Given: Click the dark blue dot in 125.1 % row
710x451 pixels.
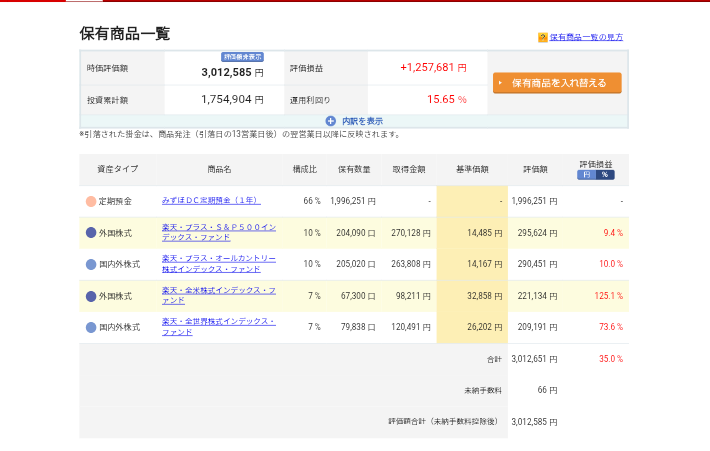Looking at the screenshot, I should pyautogui.click(x=91, y=296).
